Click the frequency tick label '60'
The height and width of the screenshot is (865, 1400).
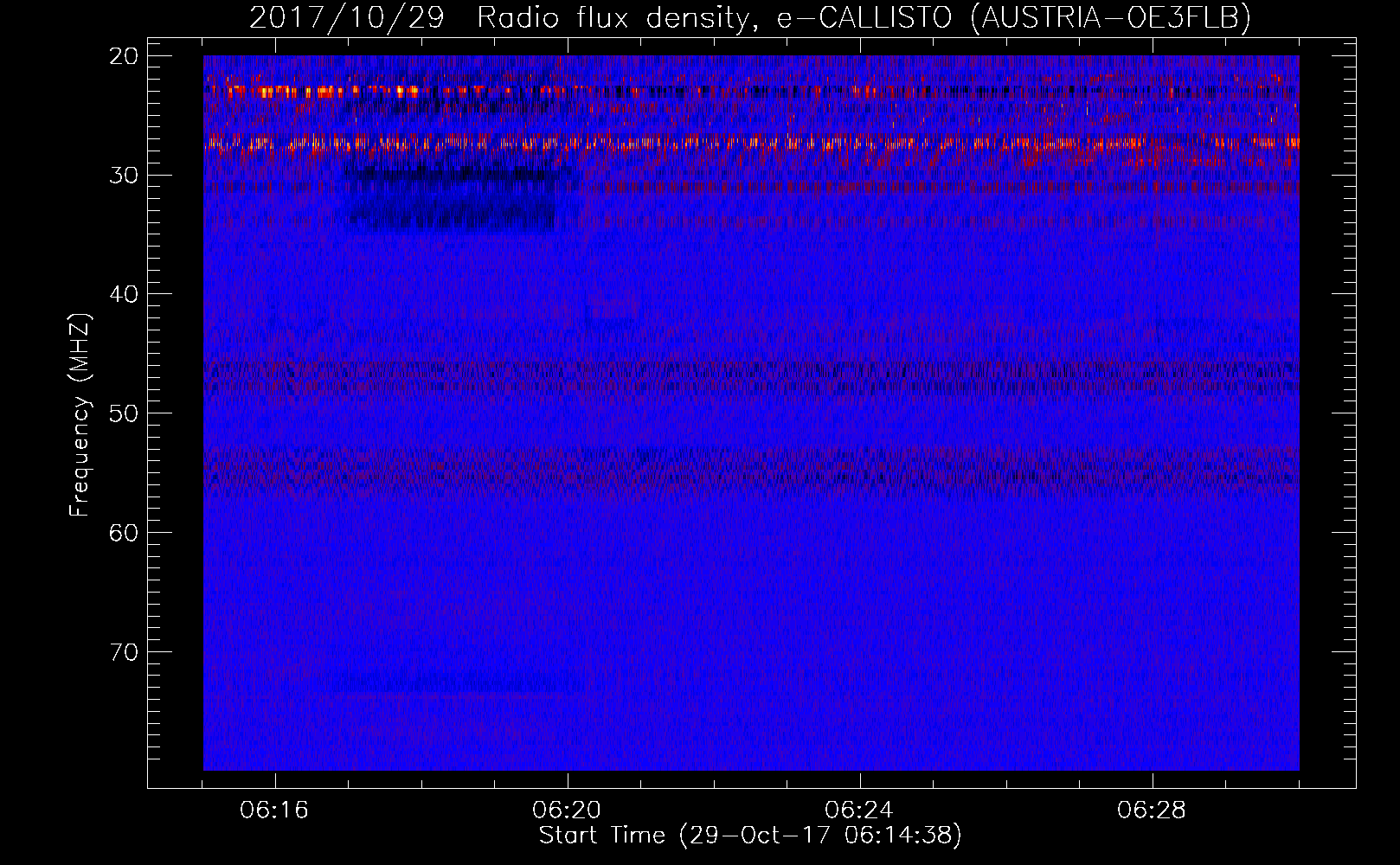coord(124,533)
